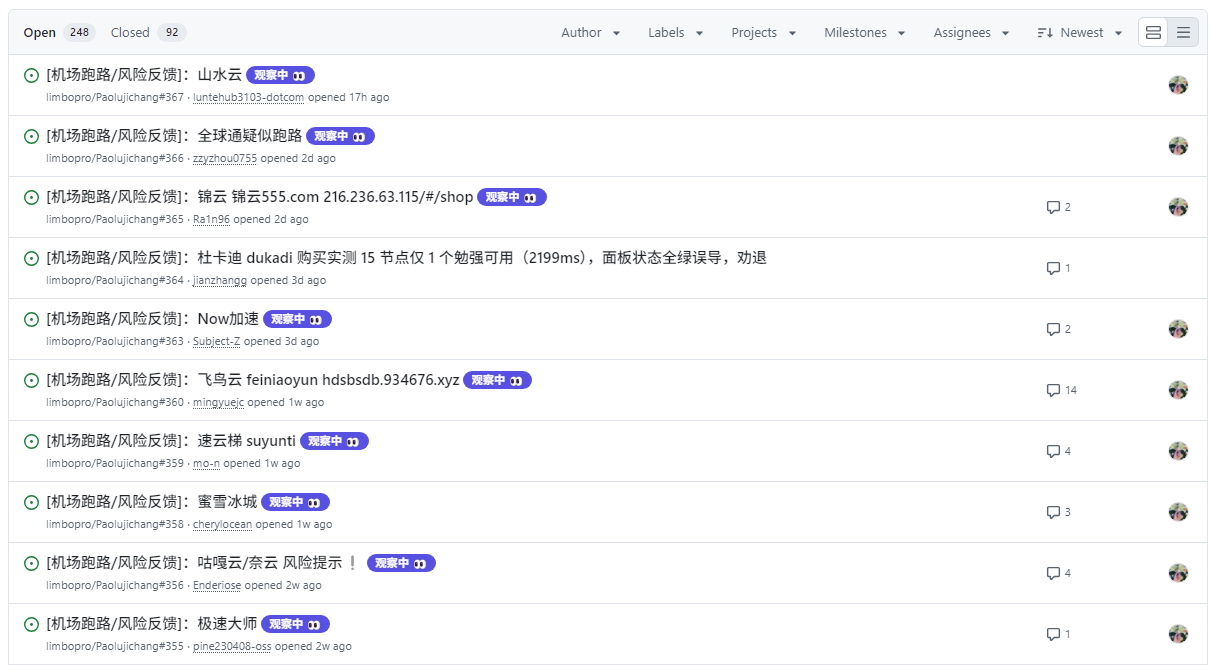Click assignee avatar on Now加速 row
Viewport: 1210px width, 665px height.
[1178, 329]
